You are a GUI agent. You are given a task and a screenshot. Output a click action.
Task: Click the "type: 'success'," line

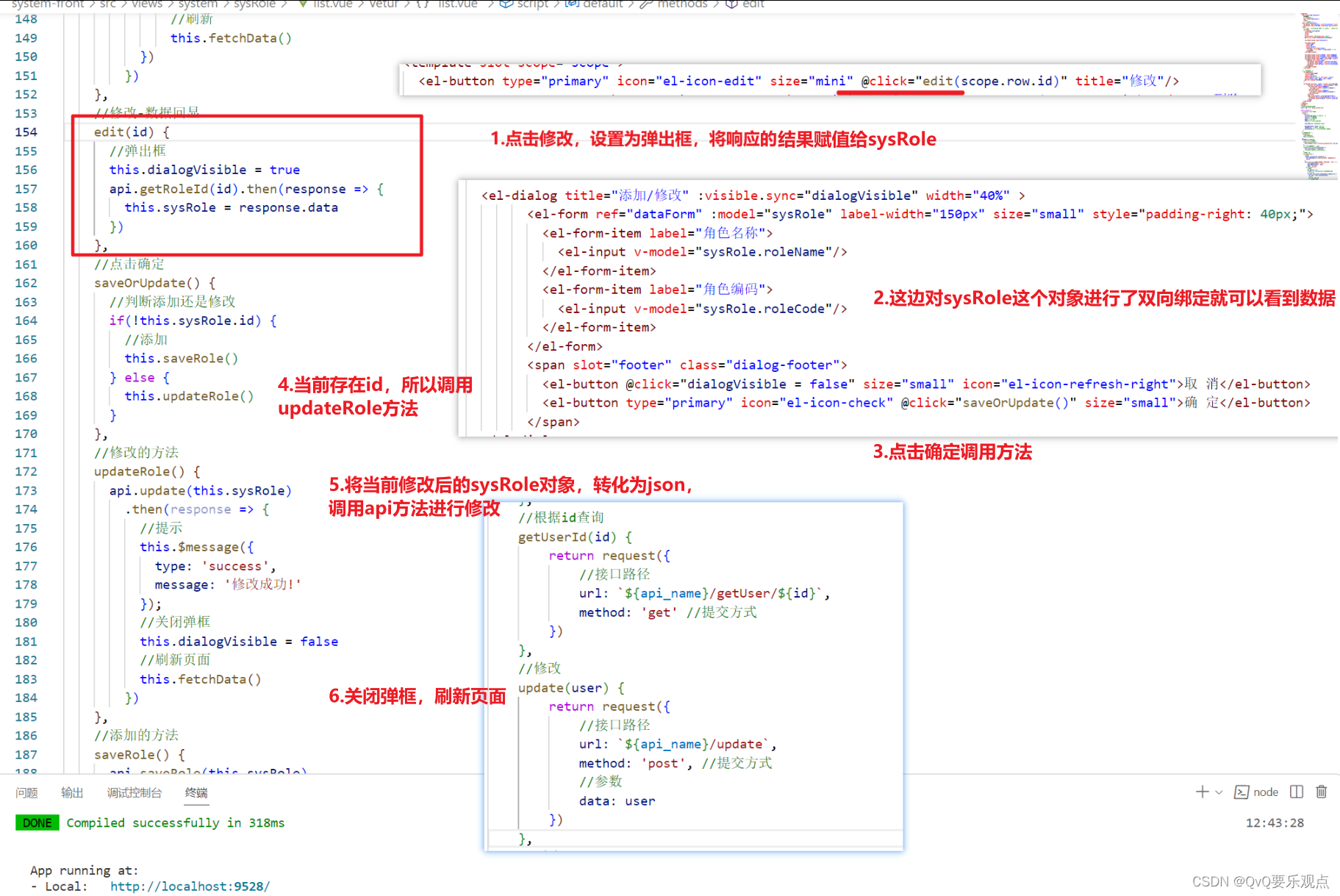click(215, 566)
